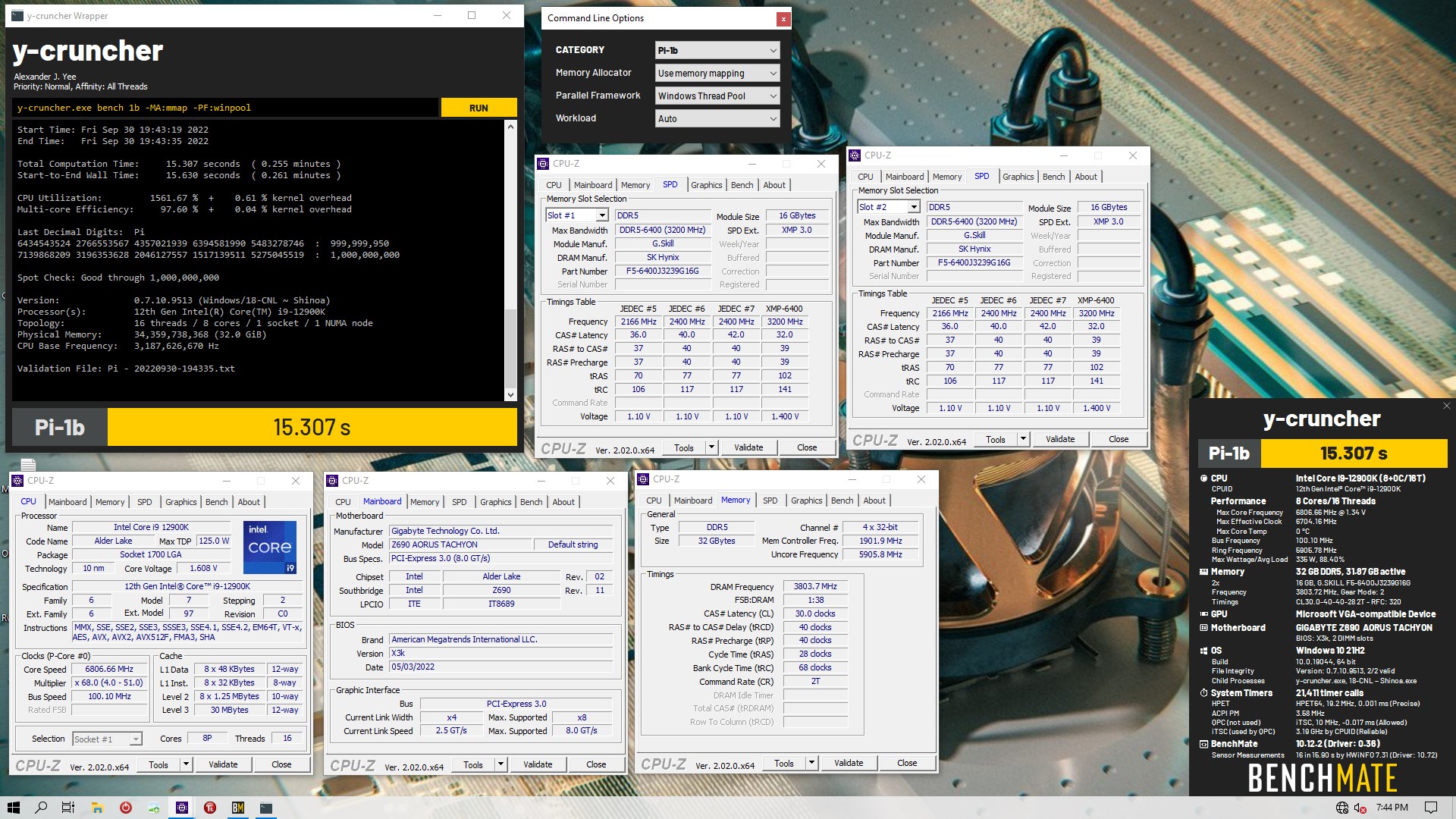Image resolution: width=1456 pixels, height=819 pixels.
Task: Click the Validation File line in output
Action: coord(126,369)
